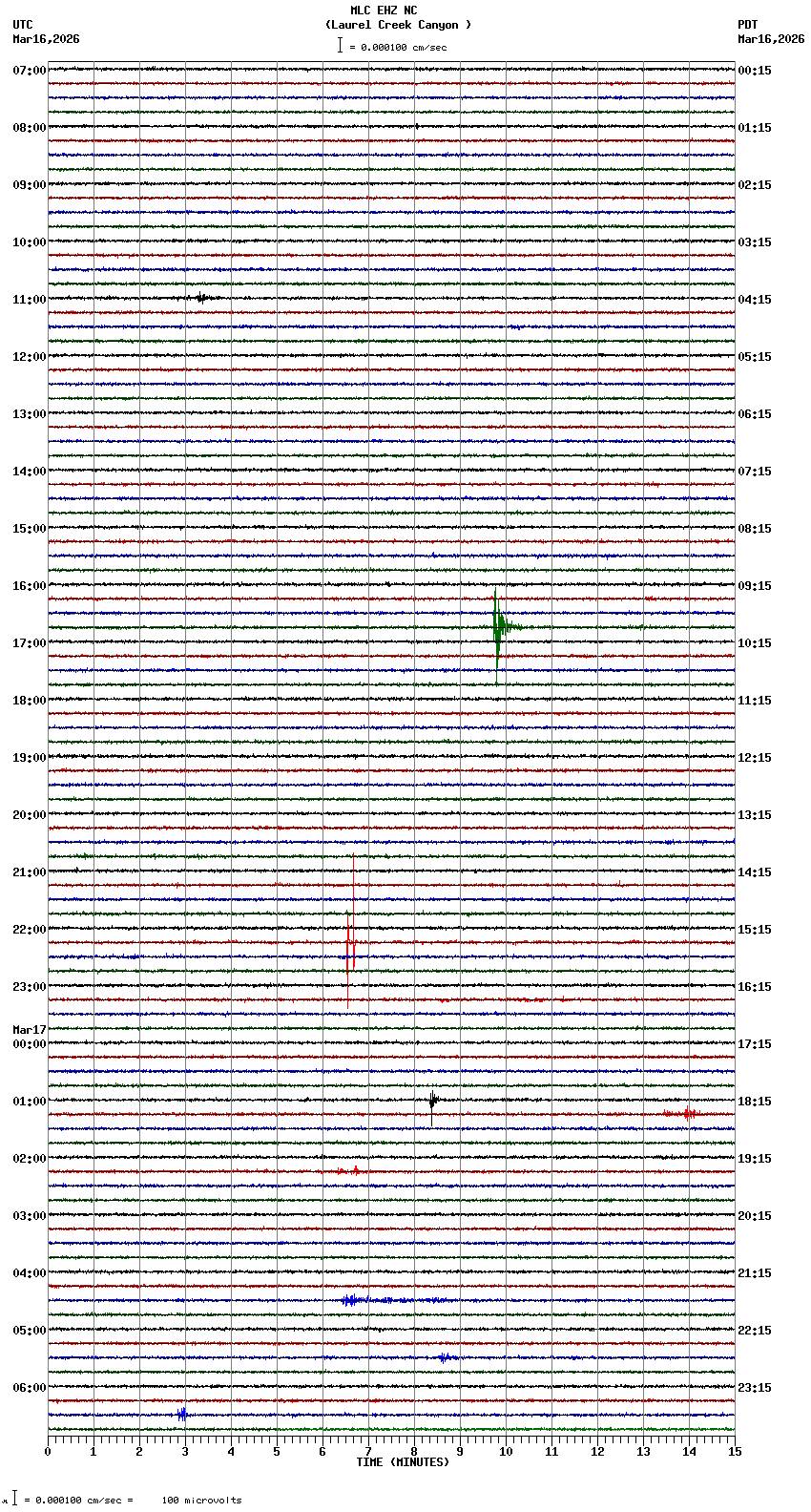Click the '(Laurel Creek Canyon )' subtitle

pos(398,25)
